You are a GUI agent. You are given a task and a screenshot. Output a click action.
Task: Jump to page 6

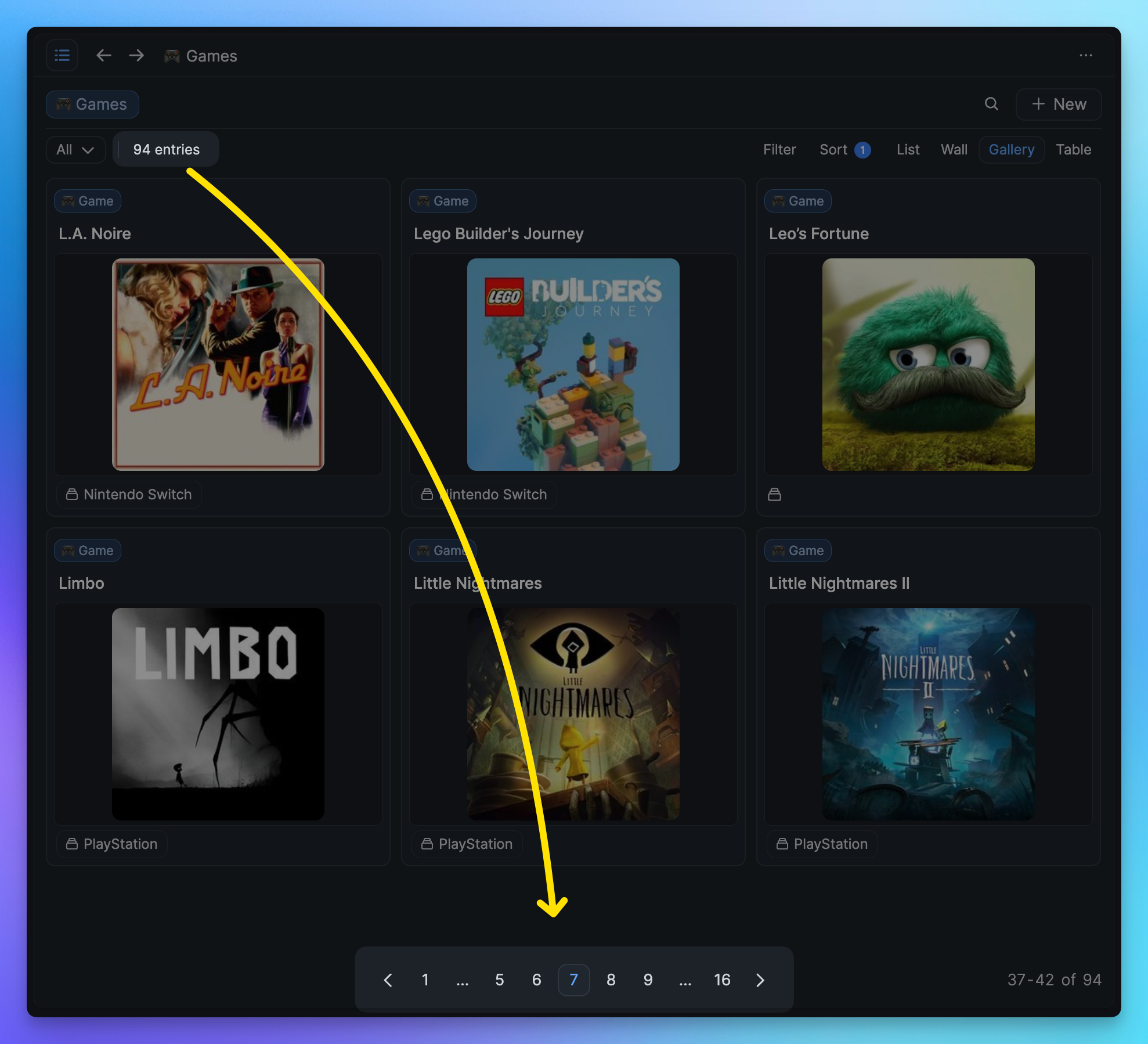[x=537, y=980]
